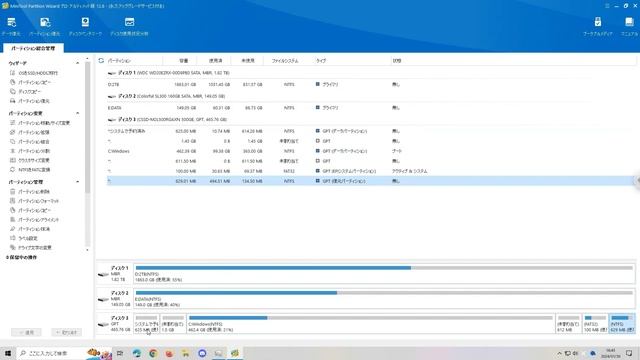Collapse the Partition Management (パーティション管理) section
The width and height of the screenshot is (640, 360).
[78, 182]
